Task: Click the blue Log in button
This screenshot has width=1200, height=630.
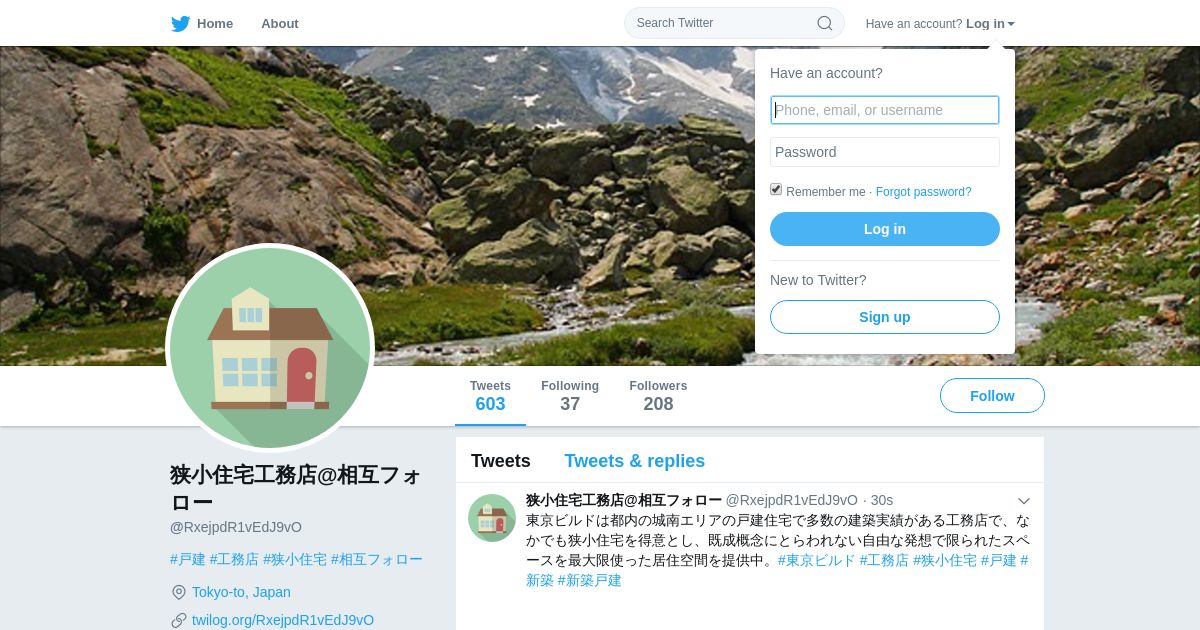Action: [885, 229]
